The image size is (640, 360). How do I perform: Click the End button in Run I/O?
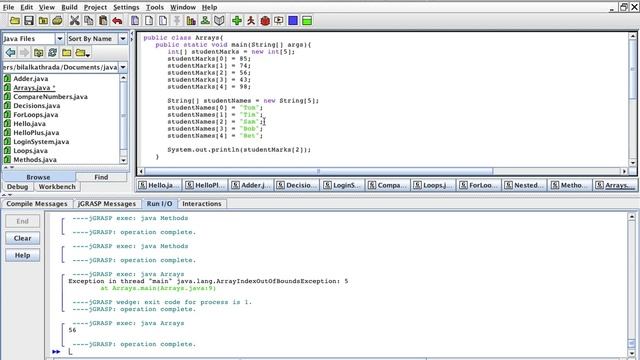(22, 221)
